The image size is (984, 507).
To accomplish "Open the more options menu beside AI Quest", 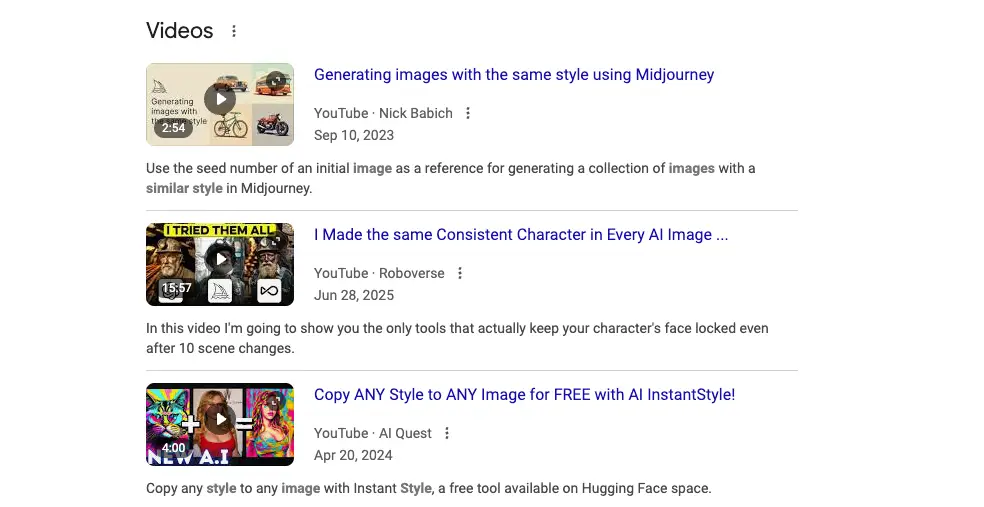I will pyautogui.click(x=447, y=433).
